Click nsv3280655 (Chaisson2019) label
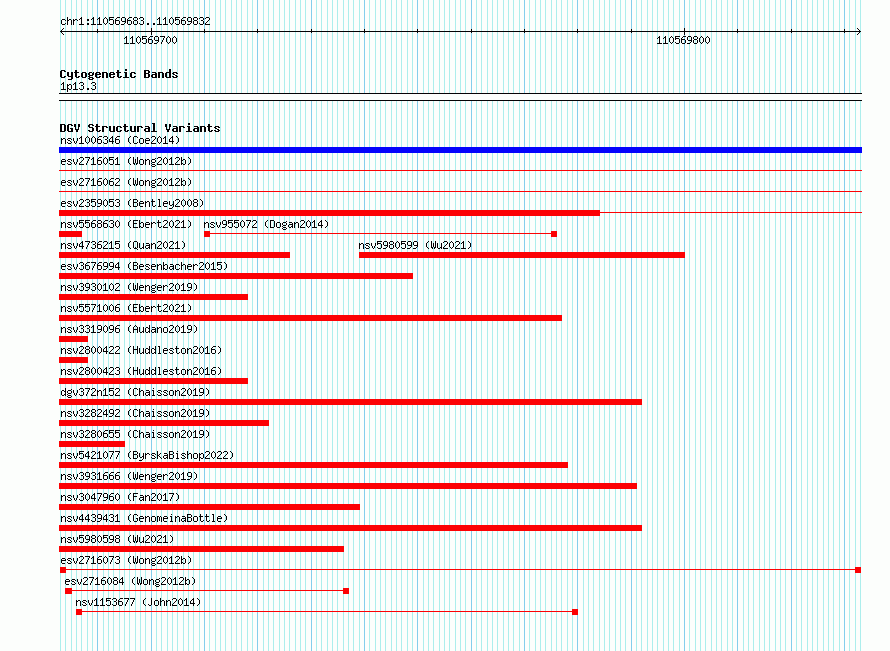This screenshot has width=890, height=651. (x=135, y=434)
